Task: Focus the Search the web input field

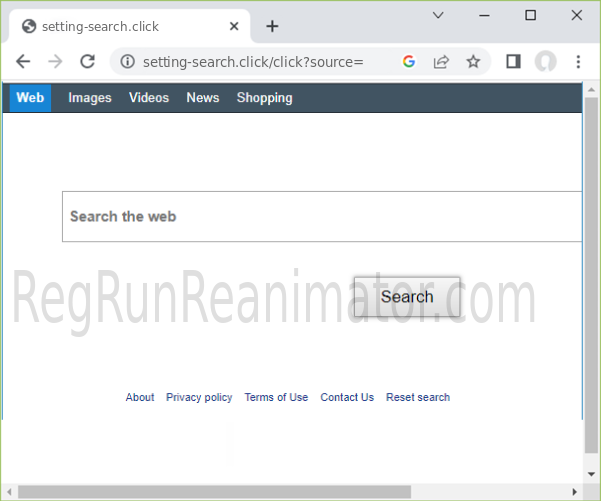Action: point(320,216)
